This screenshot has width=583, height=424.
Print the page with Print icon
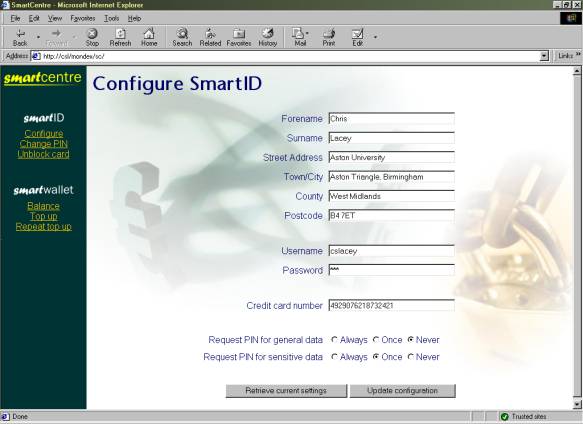pyautogui.click(x=329, y=37)
